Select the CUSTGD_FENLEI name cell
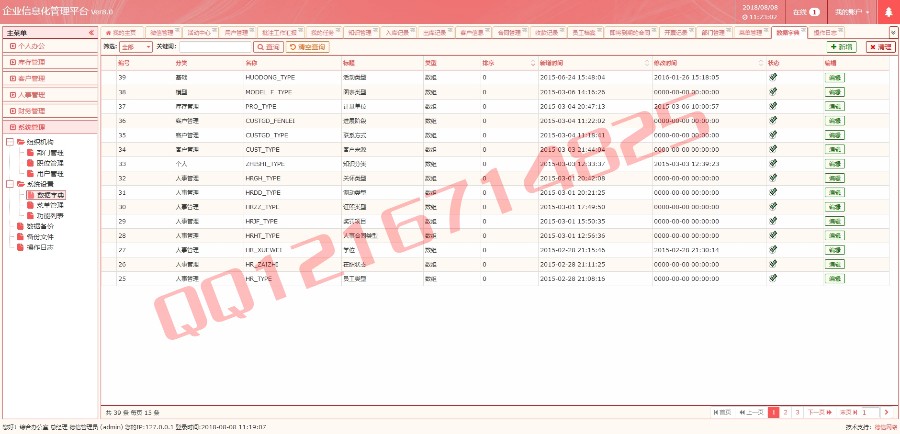Screen dimensions: 900x434 [270, 121]
